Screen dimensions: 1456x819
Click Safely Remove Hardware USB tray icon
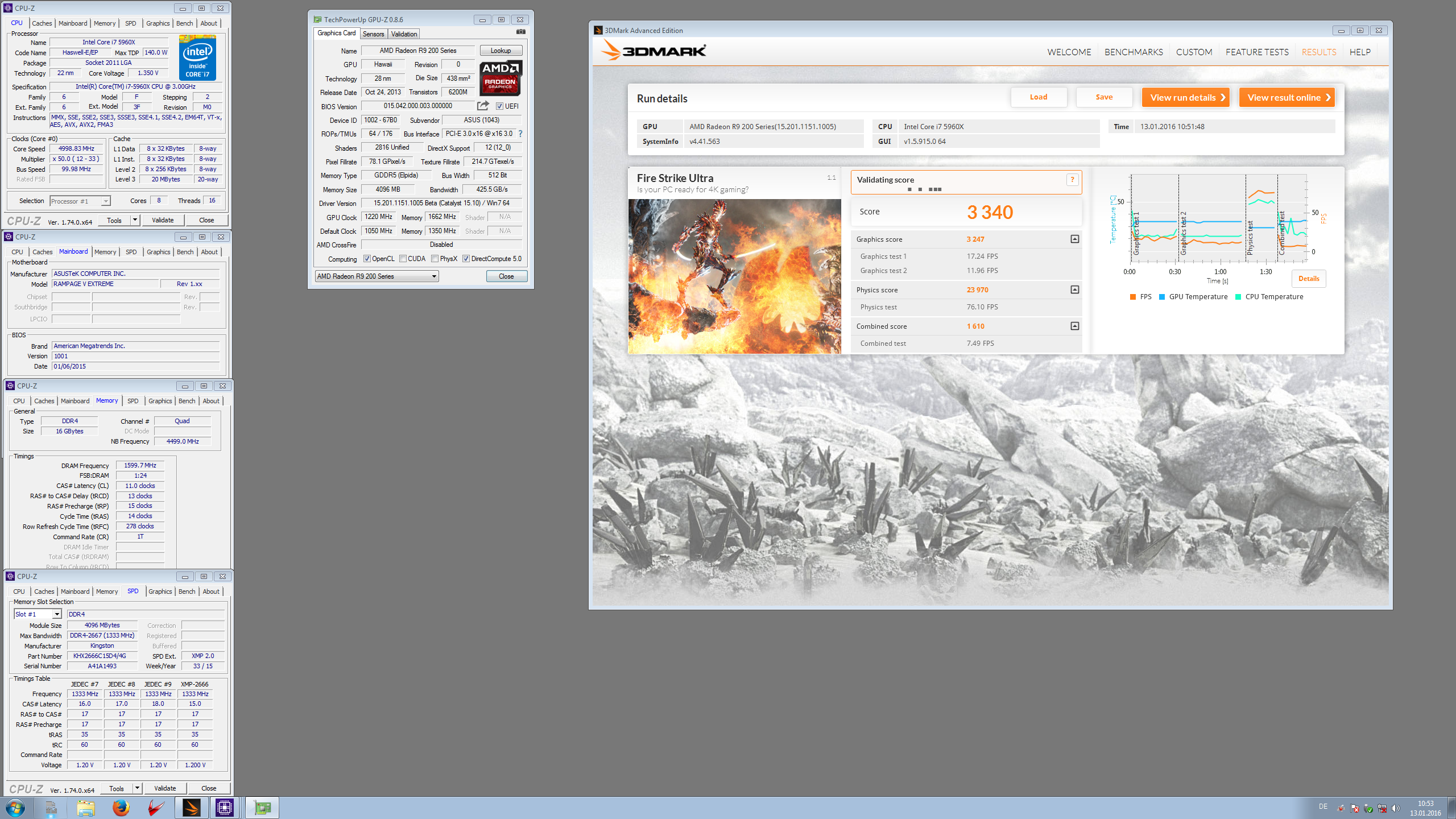coord(1368,808)
